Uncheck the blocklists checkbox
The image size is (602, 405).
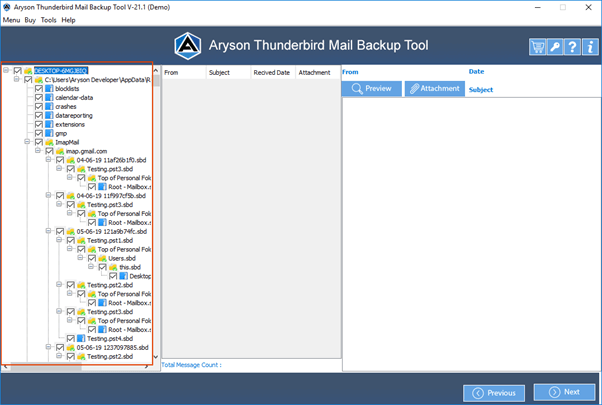point(39,89)
